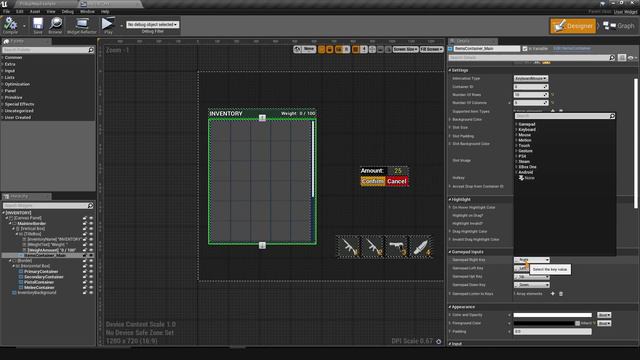Toggle visibility of Canvas Panel row
This screenshot has width=640, height=360.
click(x=91, y=218)
